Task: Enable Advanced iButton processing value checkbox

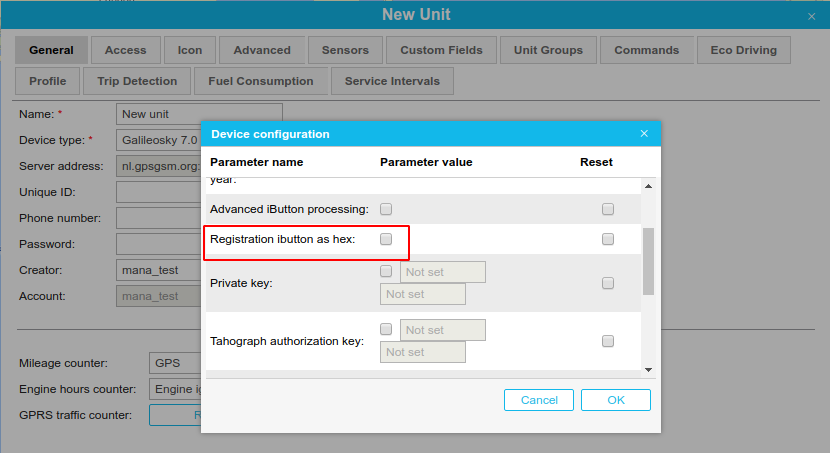Action: (386, 209)
